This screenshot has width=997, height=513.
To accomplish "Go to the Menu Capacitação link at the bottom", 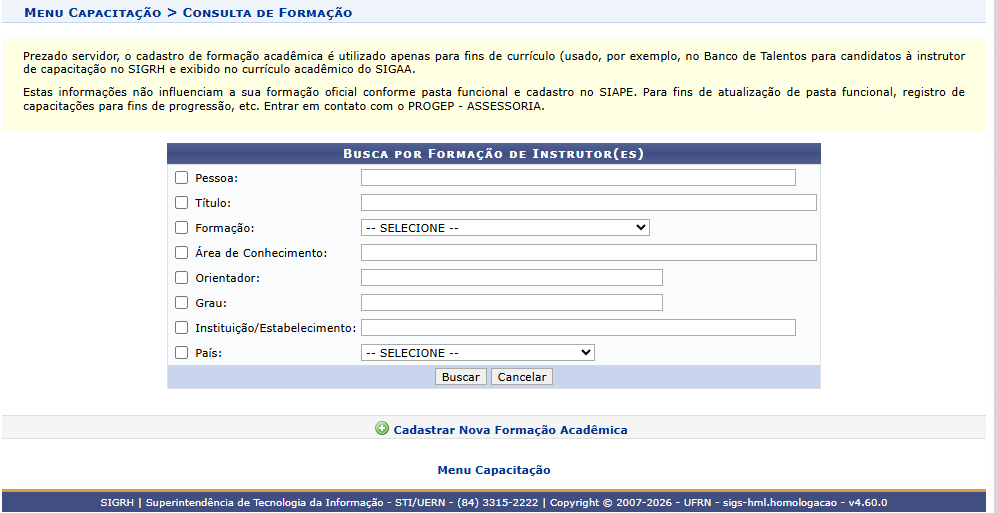I will click(x=494, y=470).
